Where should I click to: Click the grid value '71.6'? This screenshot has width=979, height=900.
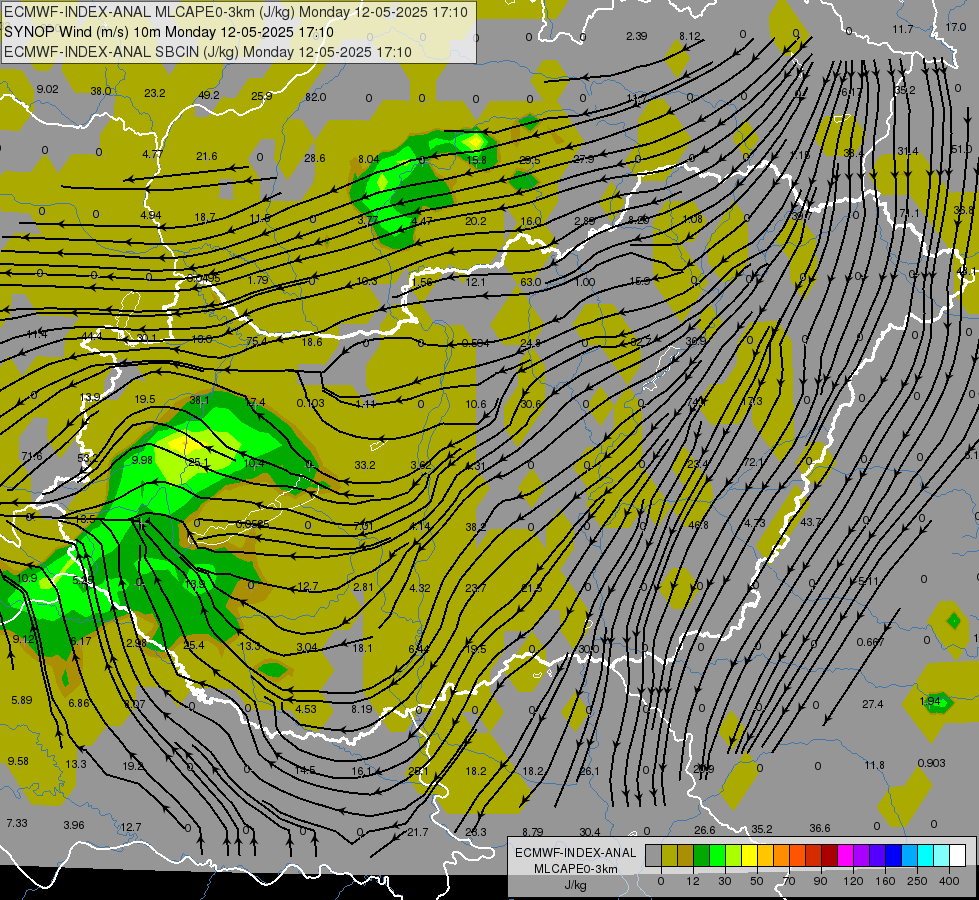pos(32,457)
